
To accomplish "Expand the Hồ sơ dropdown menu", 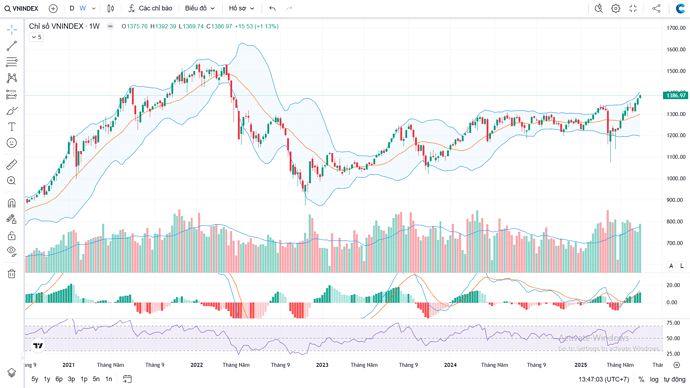I will pos(242,8).
